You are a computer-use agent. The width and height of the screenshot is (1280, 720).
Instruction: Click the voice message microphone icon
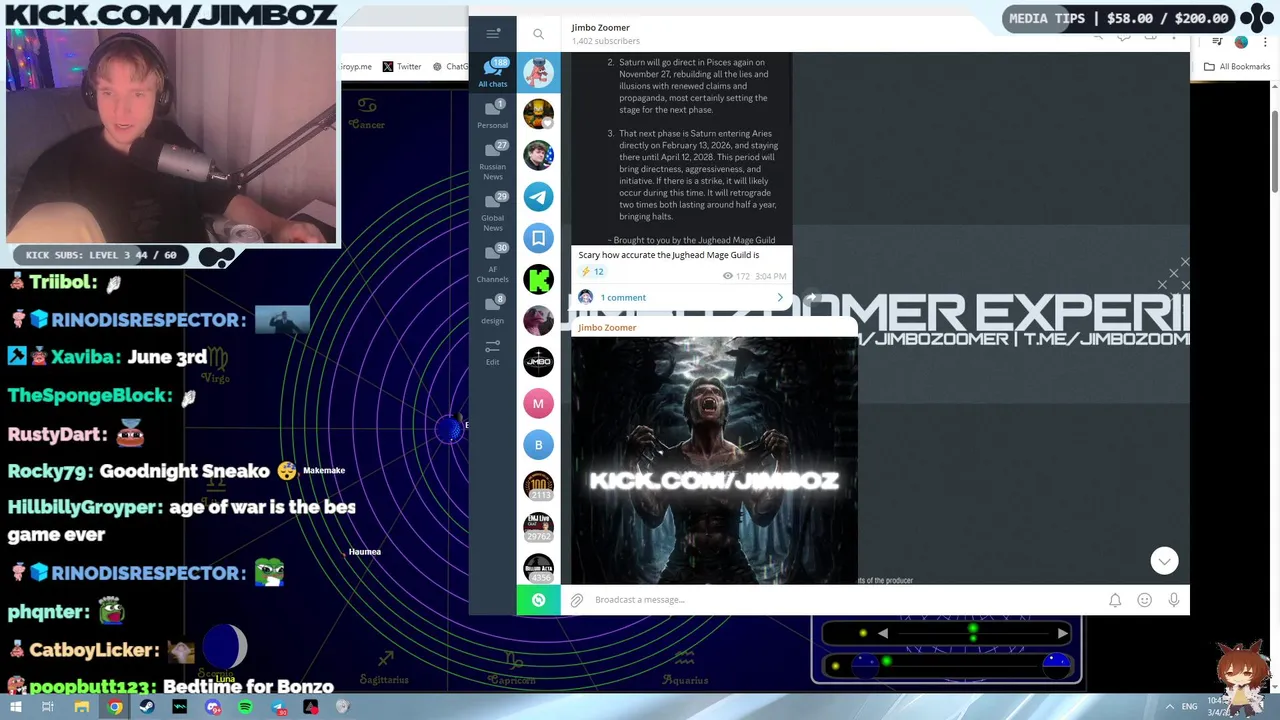pyautogui.click(x=1174, y=600)
